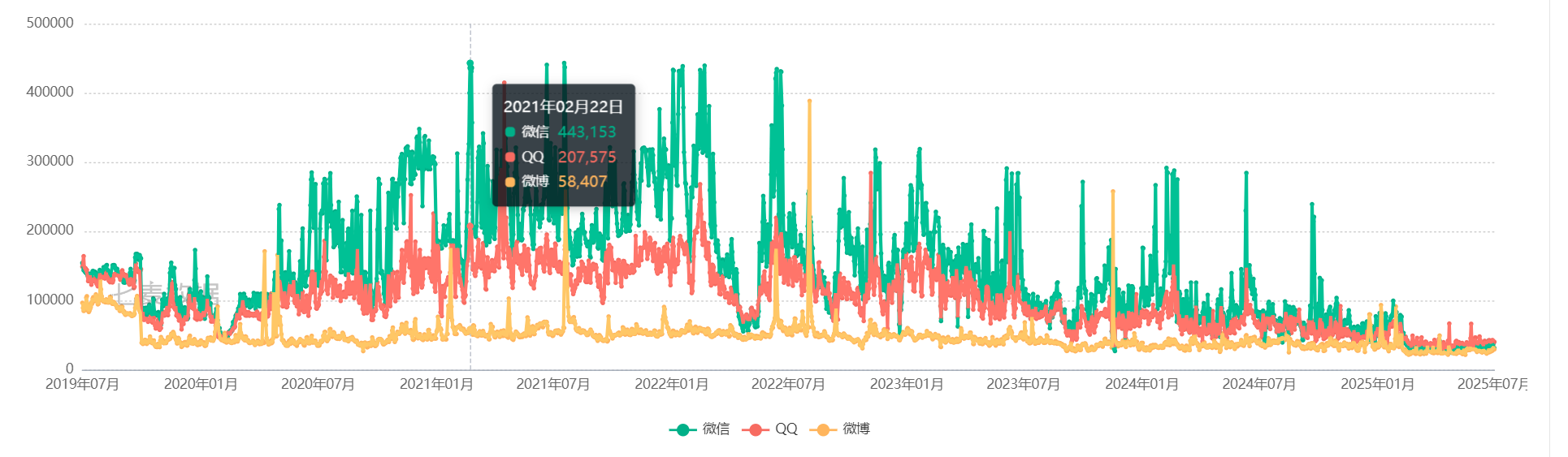This screenshot has height=457, width=1568.
Task: Click the 微博 value 58,407 in tooltip
Action: [583, 182]
